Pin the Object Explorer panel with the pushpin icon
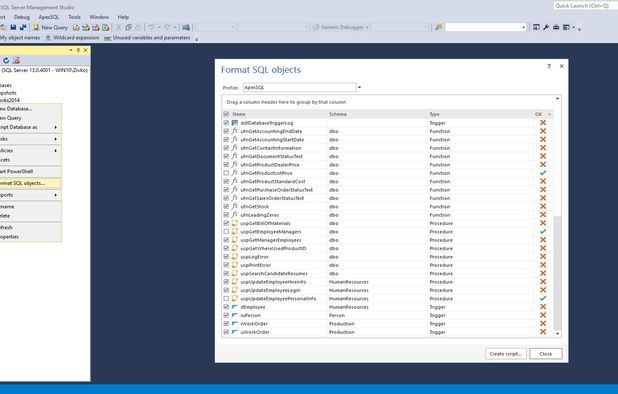The width and height of the screenshot is (618, 394). pyautogui.click(x=78, y=50)
